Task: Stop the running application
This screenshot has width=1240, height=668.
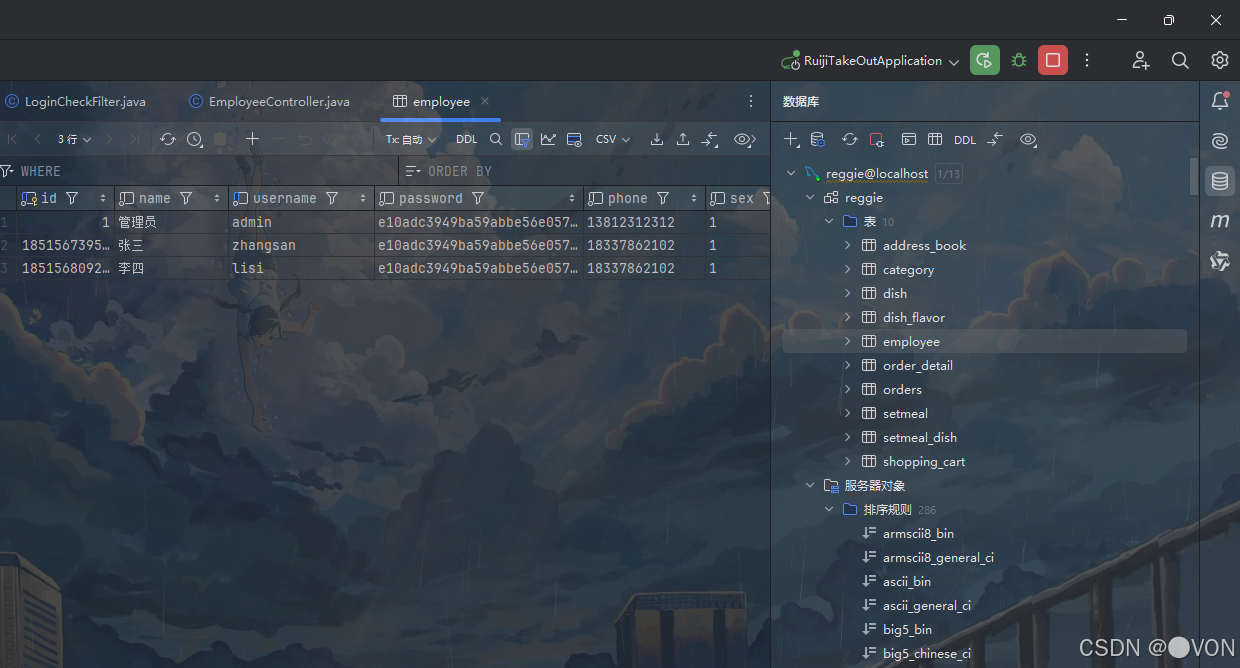Action: [x=1053, y=60]
